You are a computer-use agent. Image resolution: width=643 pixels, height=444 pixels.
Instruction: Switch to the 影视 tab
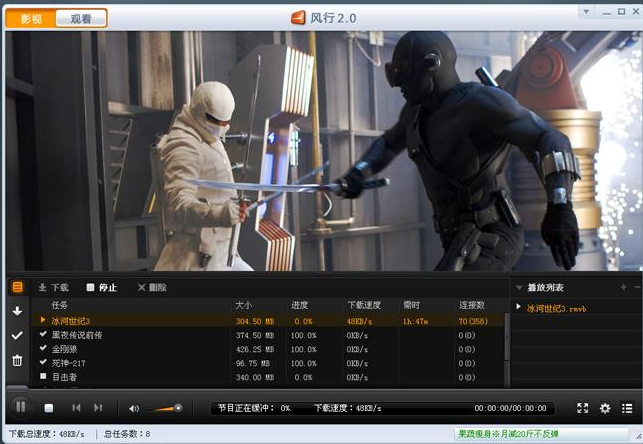pyautogui.click(x=31, y=18)
